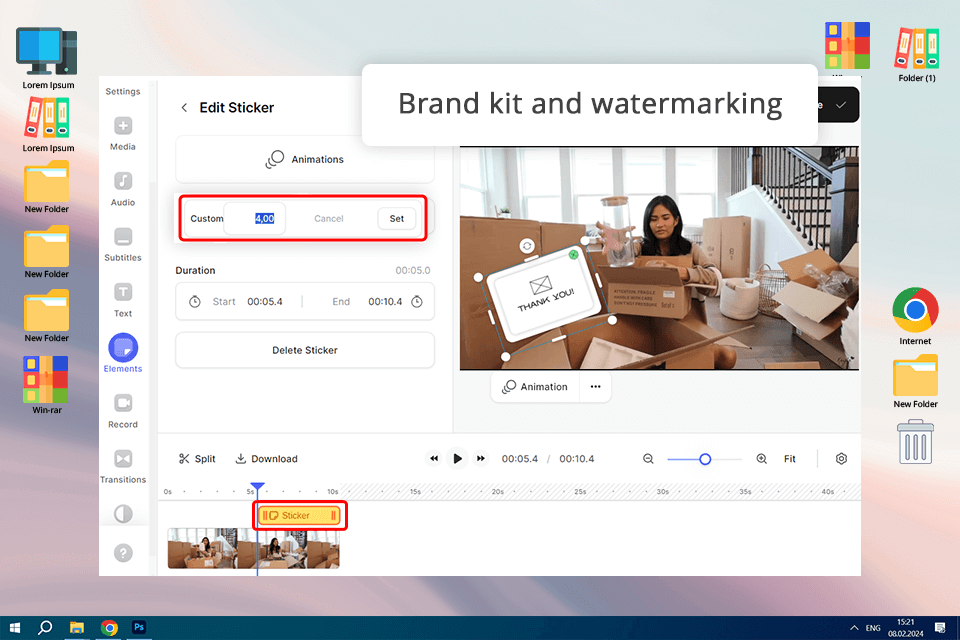Zoom out the timeline

pos(648,459)
